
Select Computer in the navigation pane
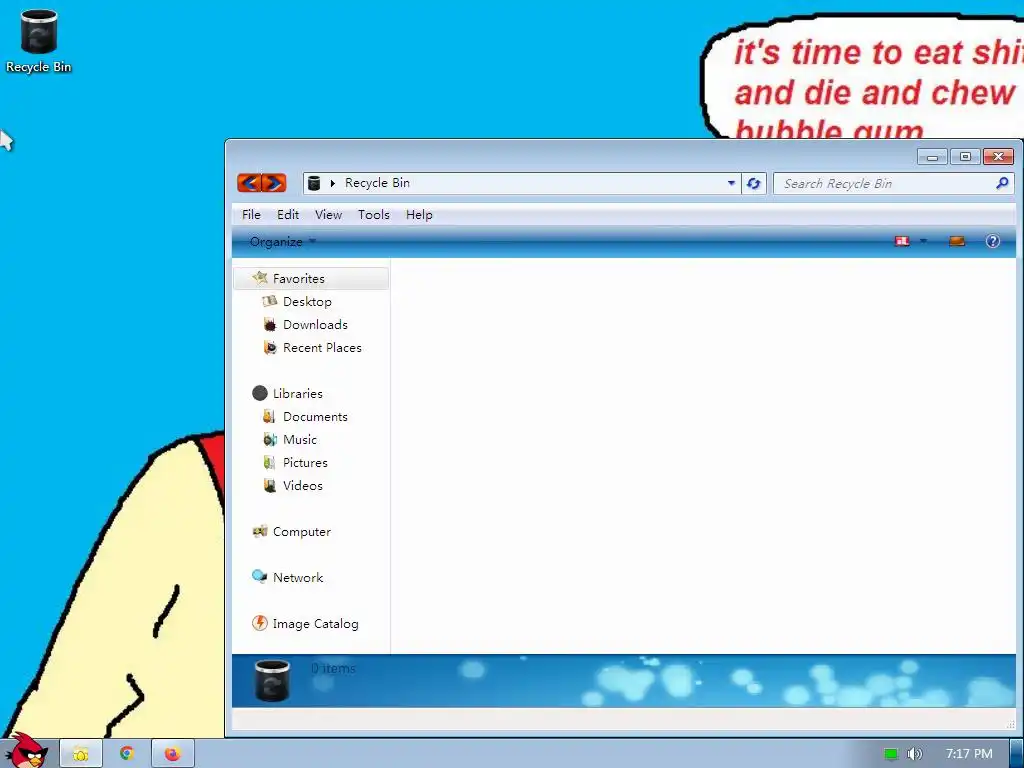pyautogui.click(x=302, y=532)
